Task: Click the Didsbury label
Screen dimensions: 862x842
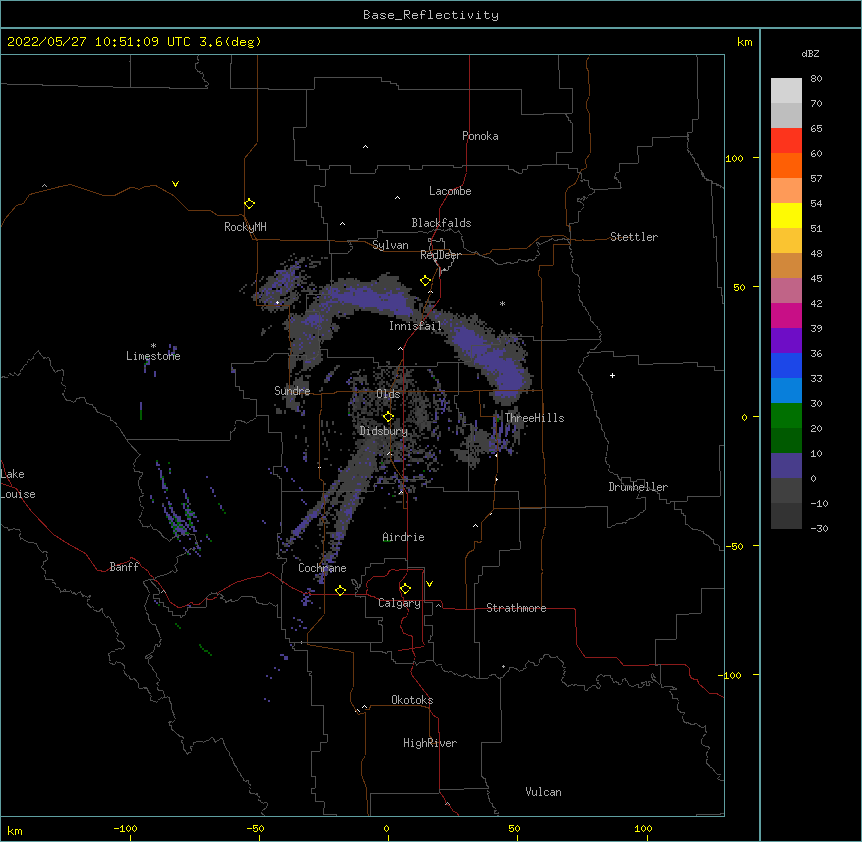Action: coord(383,431)
